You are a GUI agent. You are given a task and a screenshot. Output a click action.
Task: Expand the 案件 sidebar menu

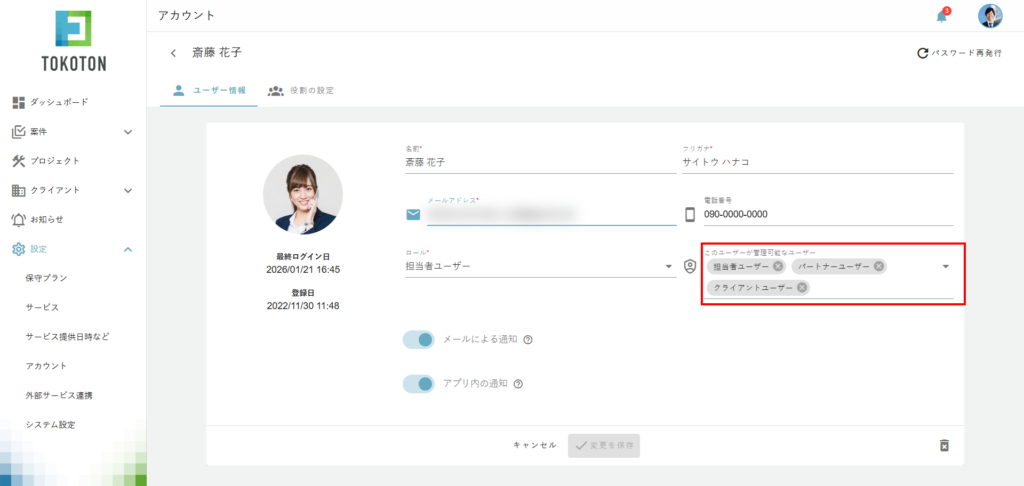click(x=128, y=132)
